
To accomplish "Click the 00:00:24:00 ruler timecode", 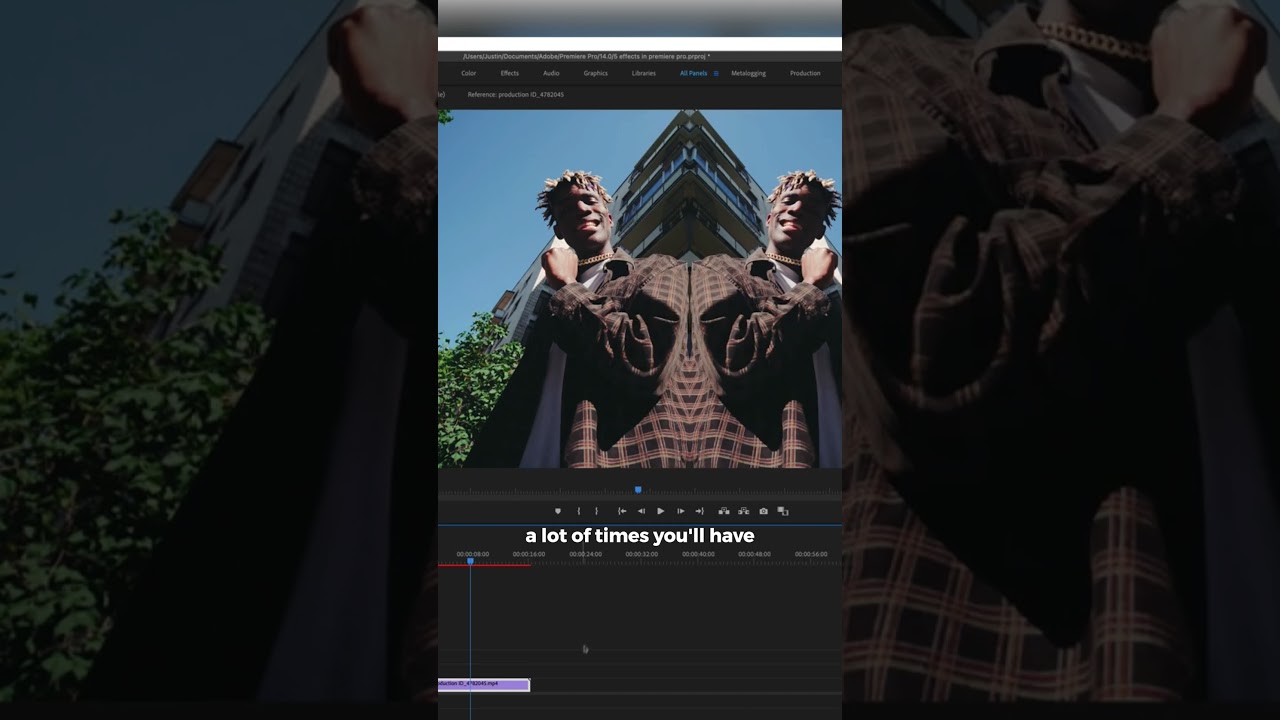I will tap(586, 554).
